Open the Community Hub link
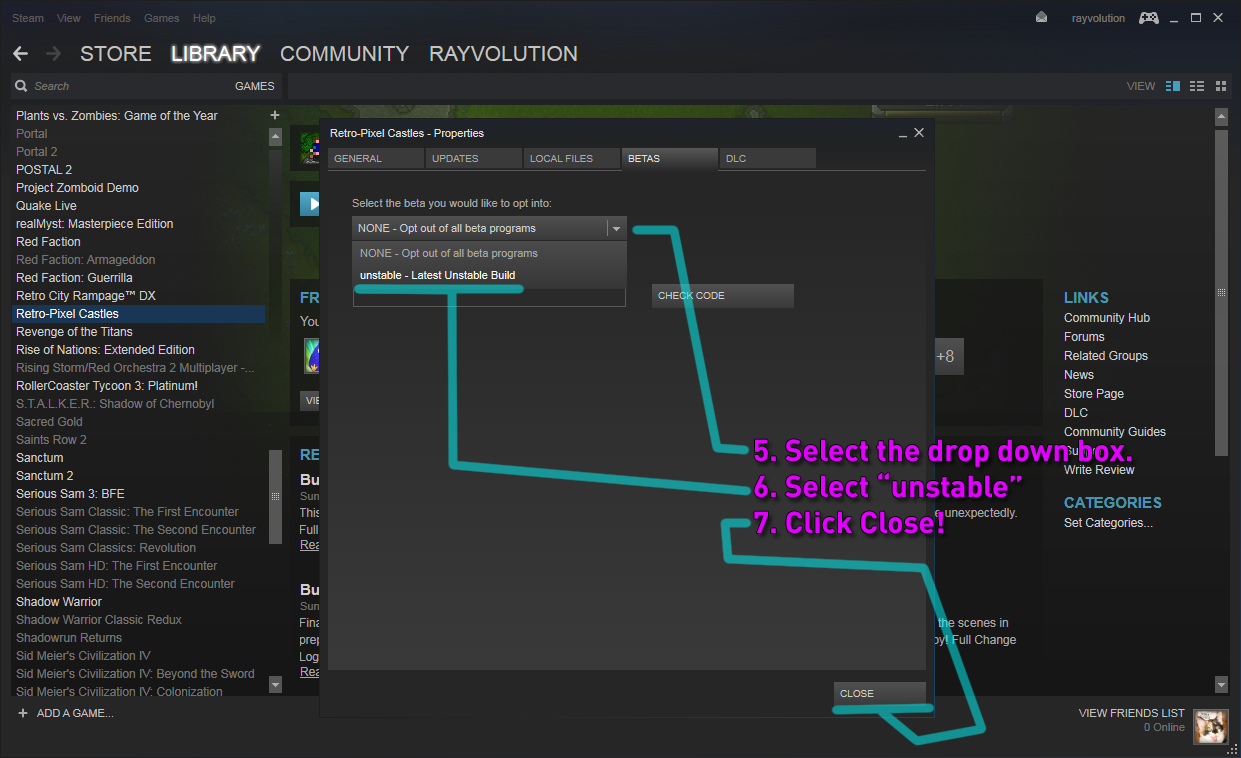This screenshot has width=1241, height=758. pos(1107,318)
